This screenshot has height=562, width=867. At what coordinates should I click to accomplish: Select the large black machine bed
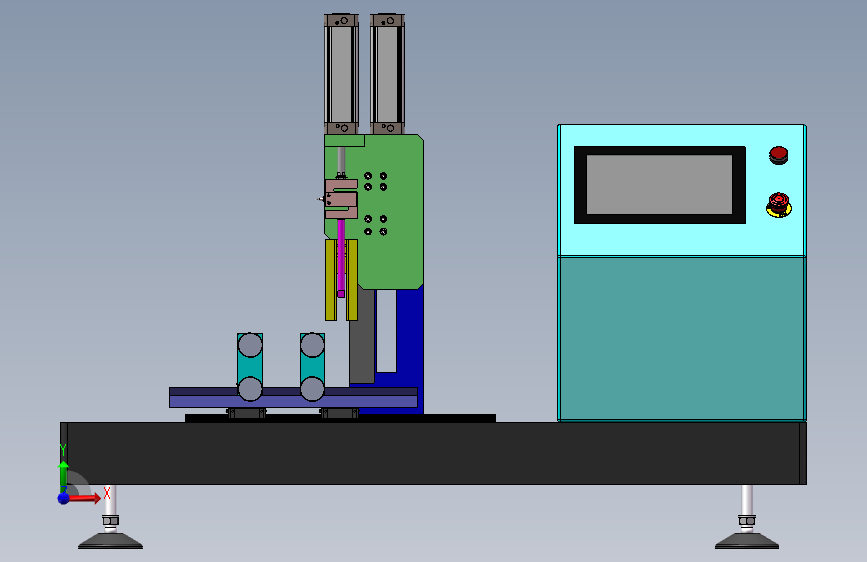point(433,454)
